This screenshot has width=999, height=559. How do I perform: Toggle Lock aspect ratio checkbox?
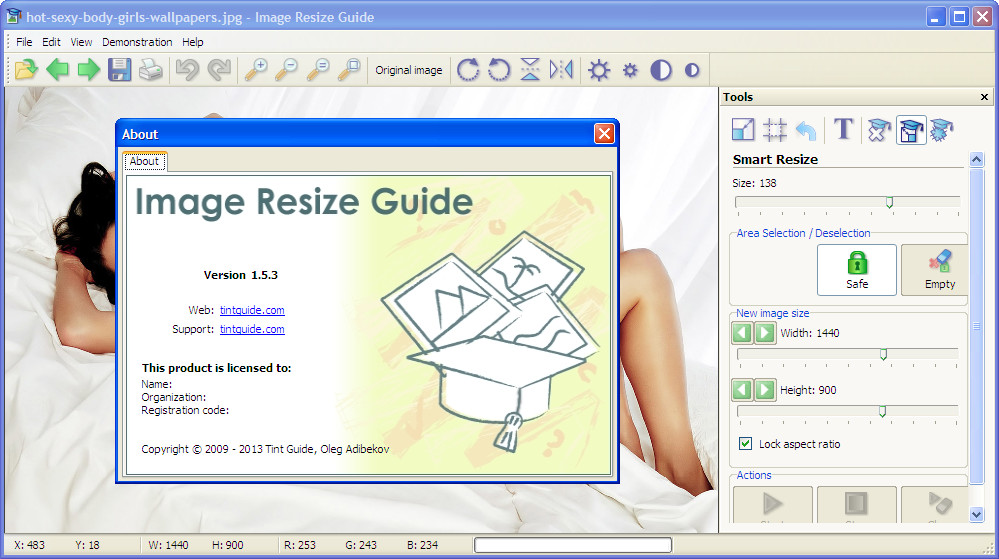745,444
